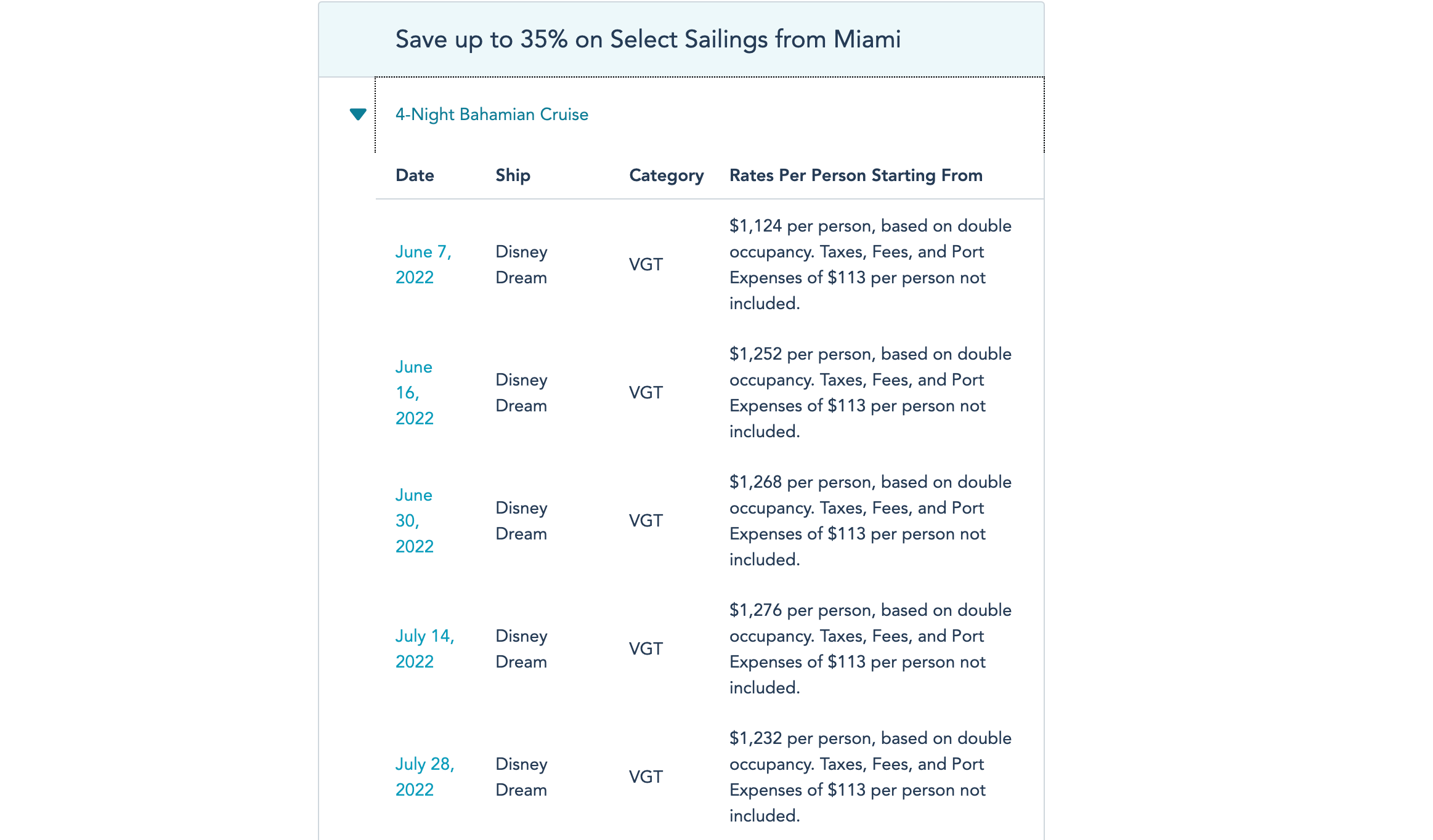Click VGT category in July 28 row

pyautogui.click(x=646, y=777)
